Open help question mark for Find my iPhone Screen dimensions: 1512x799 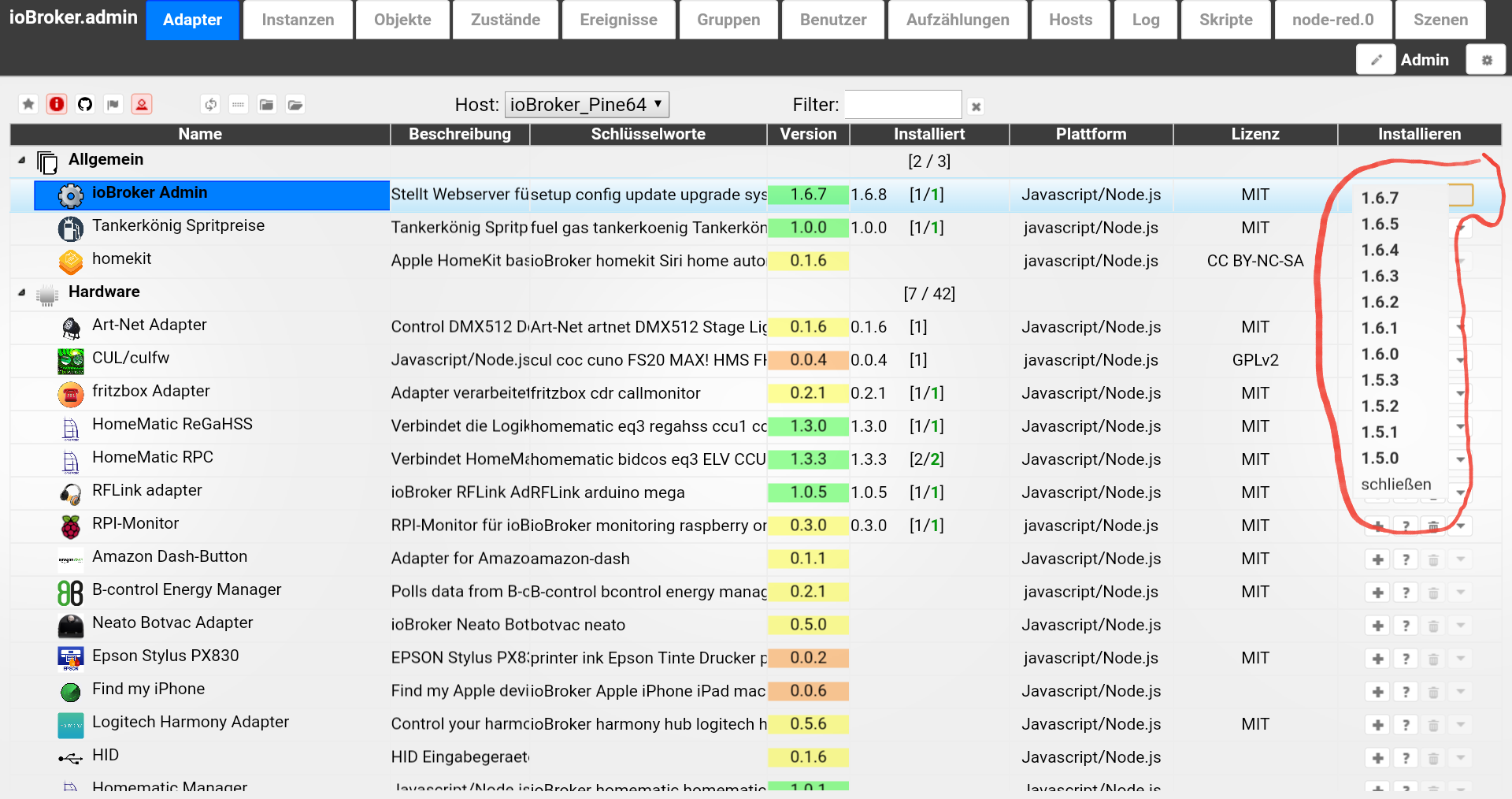tap(1406, 692)
